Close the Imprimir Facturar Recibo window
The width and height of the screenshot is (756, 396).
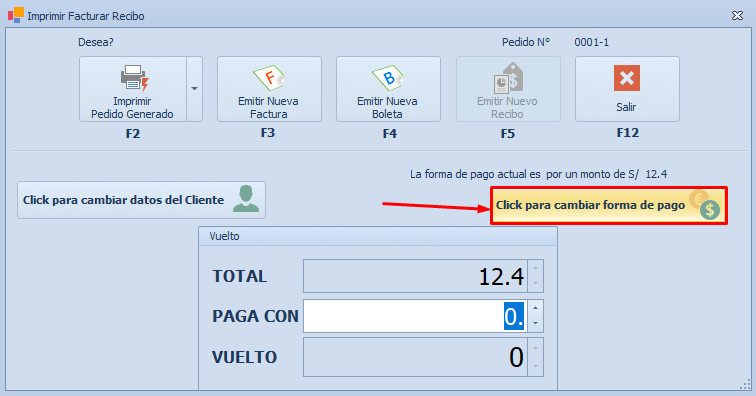[x=737, y=15]
